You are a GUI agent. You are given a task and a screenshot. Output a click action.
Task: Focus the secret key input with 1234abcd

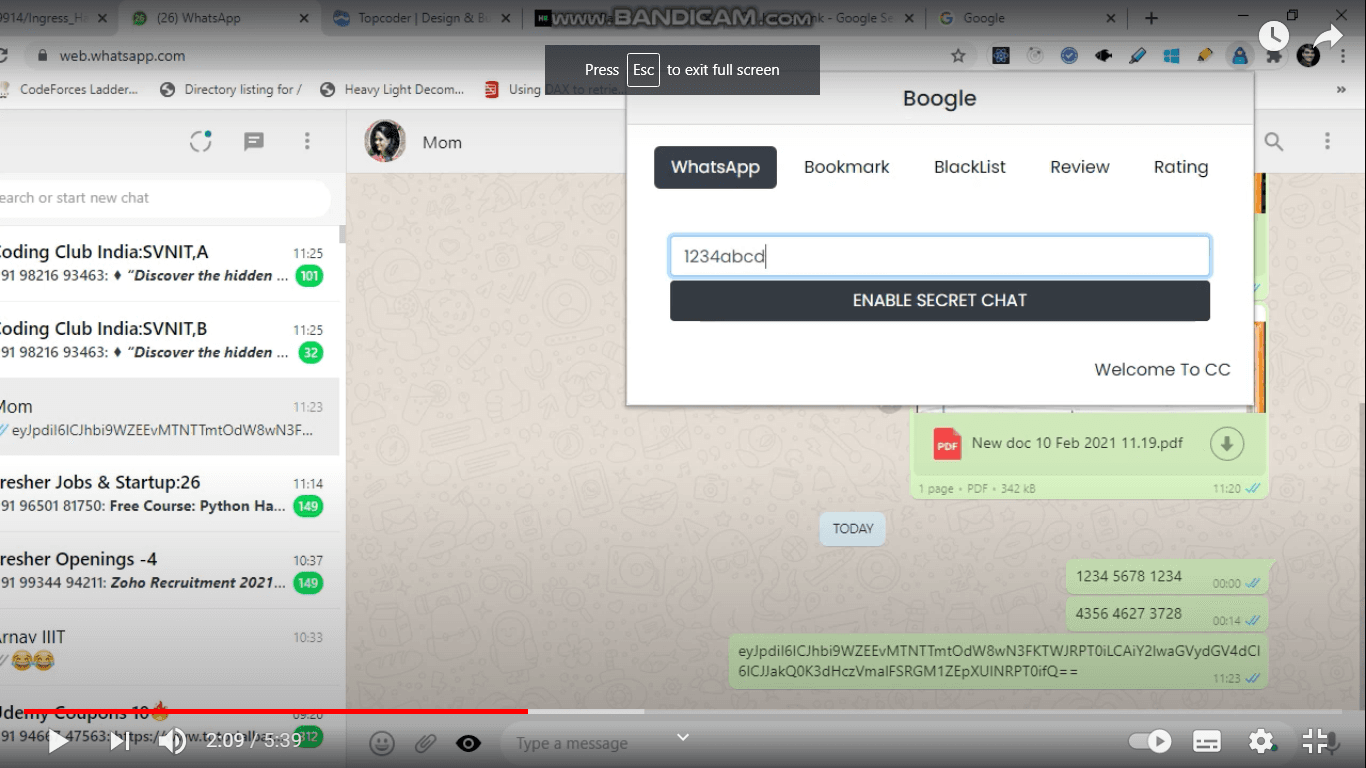coord(940,256)
